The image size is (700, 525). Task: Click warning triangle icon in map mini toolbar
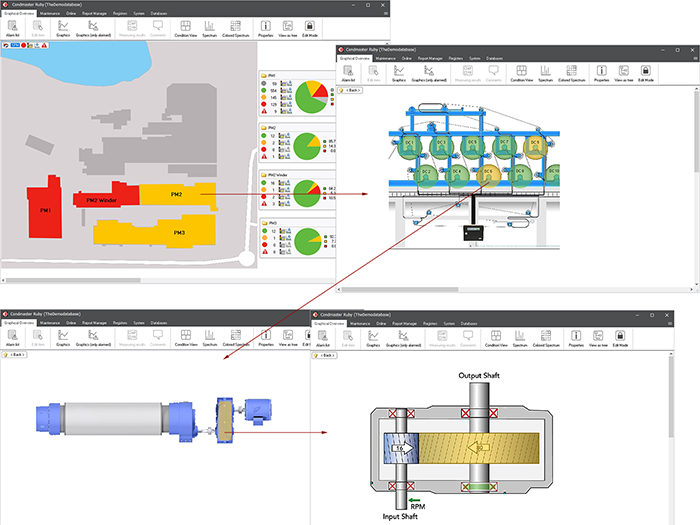44,46
